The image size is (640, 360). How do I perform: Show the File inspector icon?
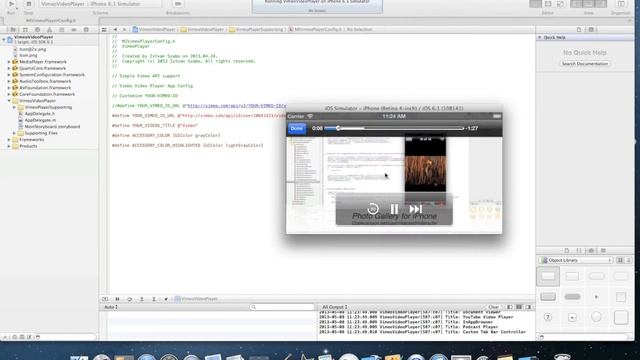[579, 30]
